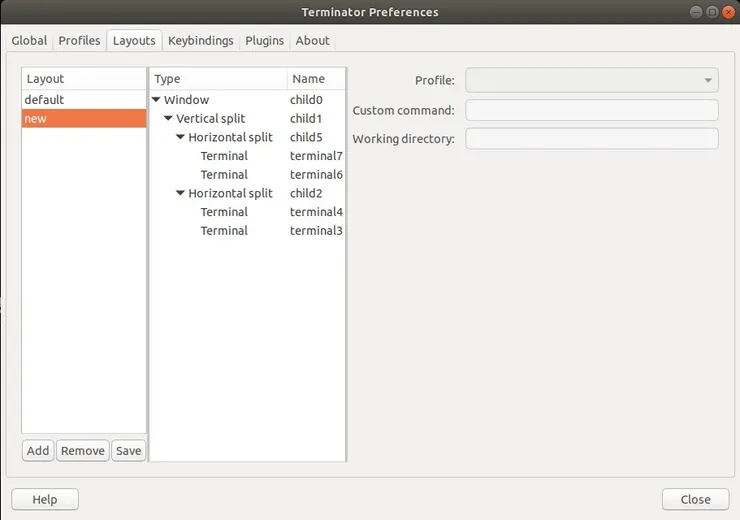Switch to the Profiles tab

79,41
